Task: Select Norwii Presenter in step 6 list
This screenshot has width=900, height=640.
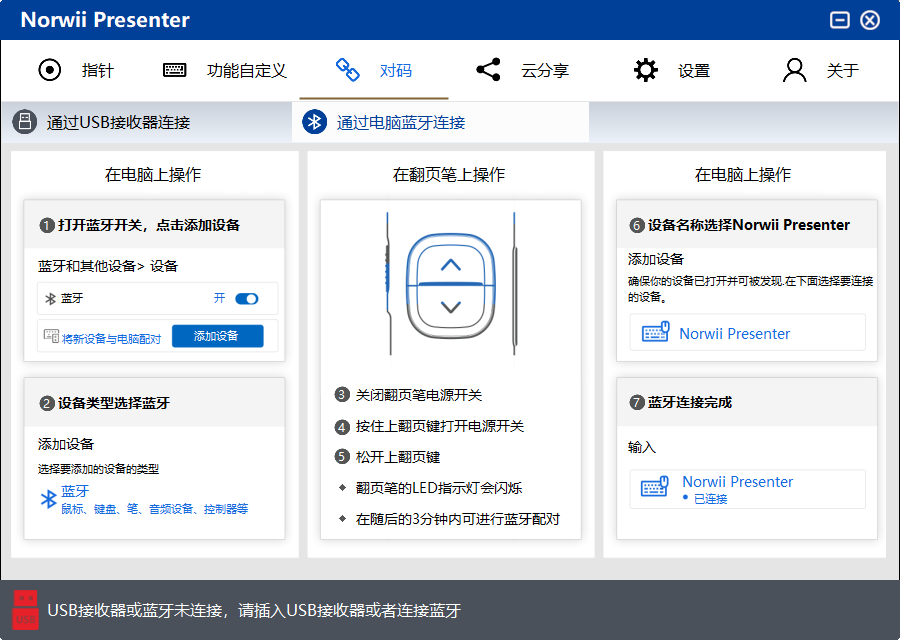Action: [x=747, y=332]
